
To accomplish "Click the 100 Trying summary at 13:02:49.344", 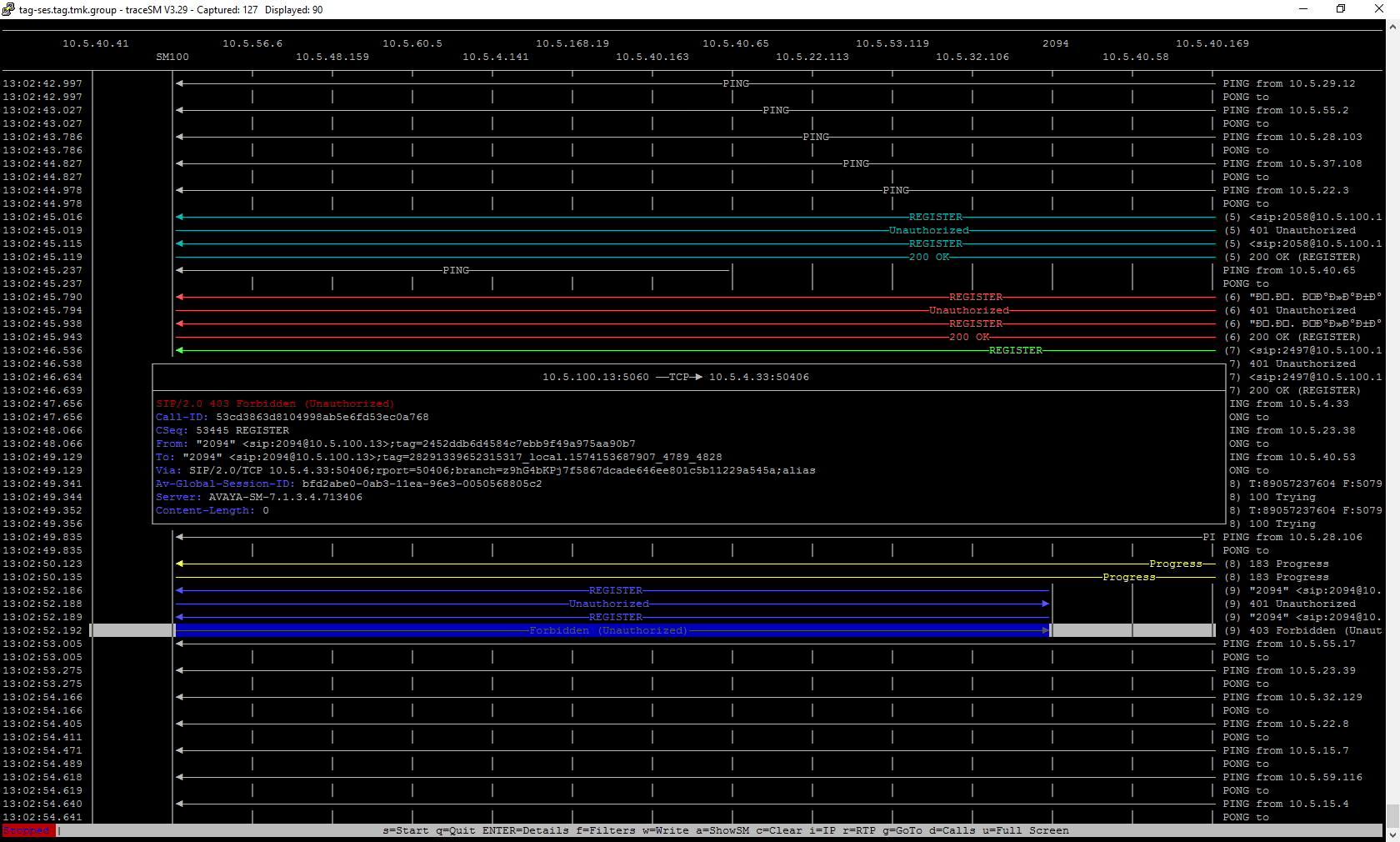I will pyautogui.click(x=1272, y=497).
